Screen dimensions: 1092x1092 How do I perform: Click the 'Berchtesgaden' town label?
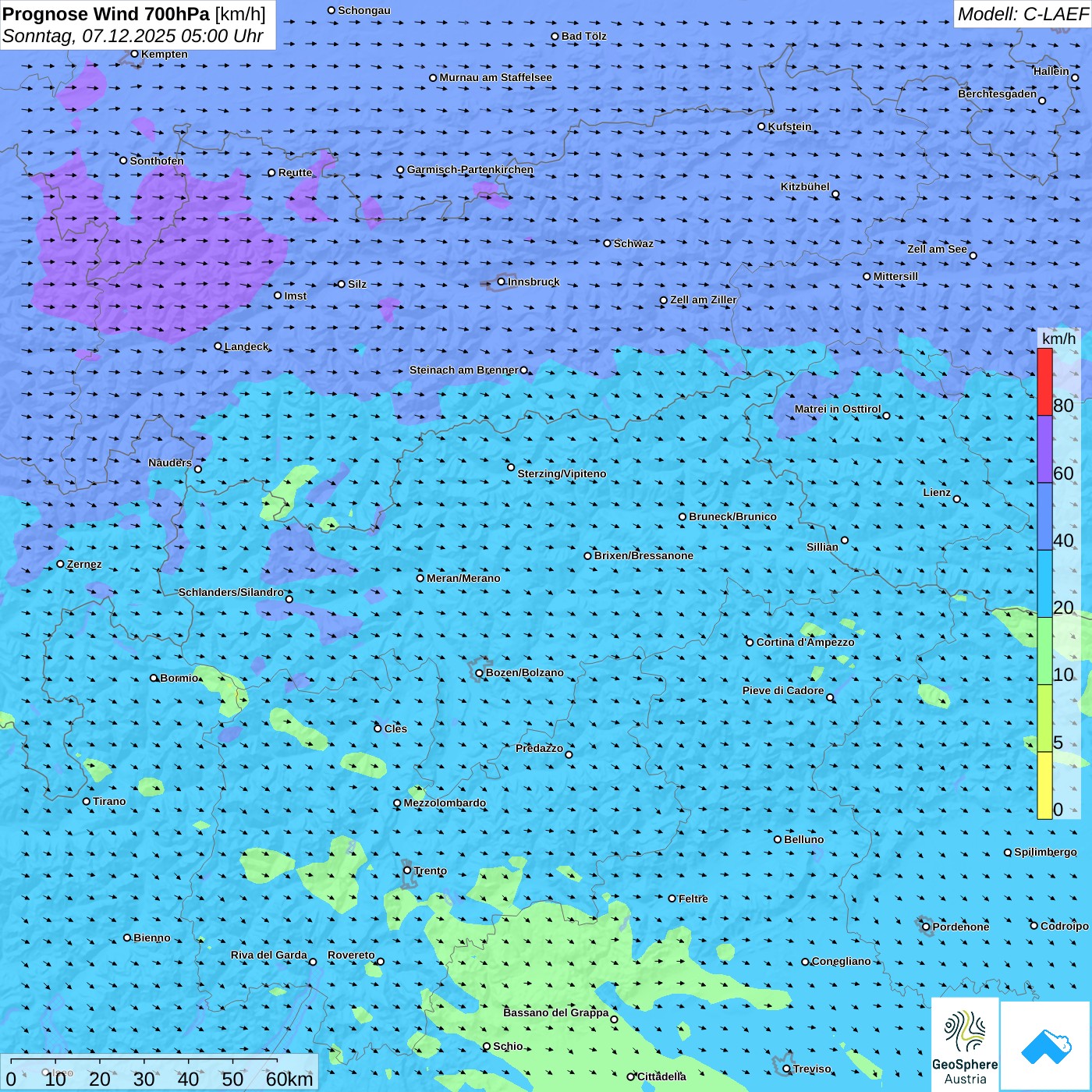click(997, 94)
